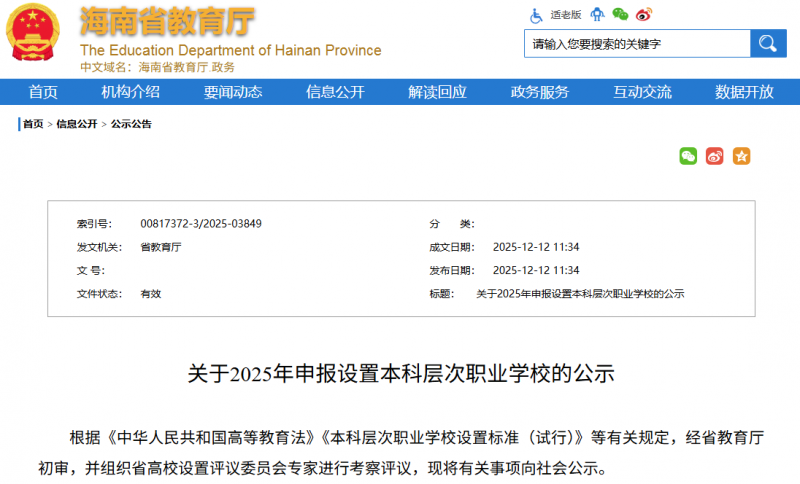Go to 首页 in the navigation bar
800x484 pixels.
coord(43,92)
